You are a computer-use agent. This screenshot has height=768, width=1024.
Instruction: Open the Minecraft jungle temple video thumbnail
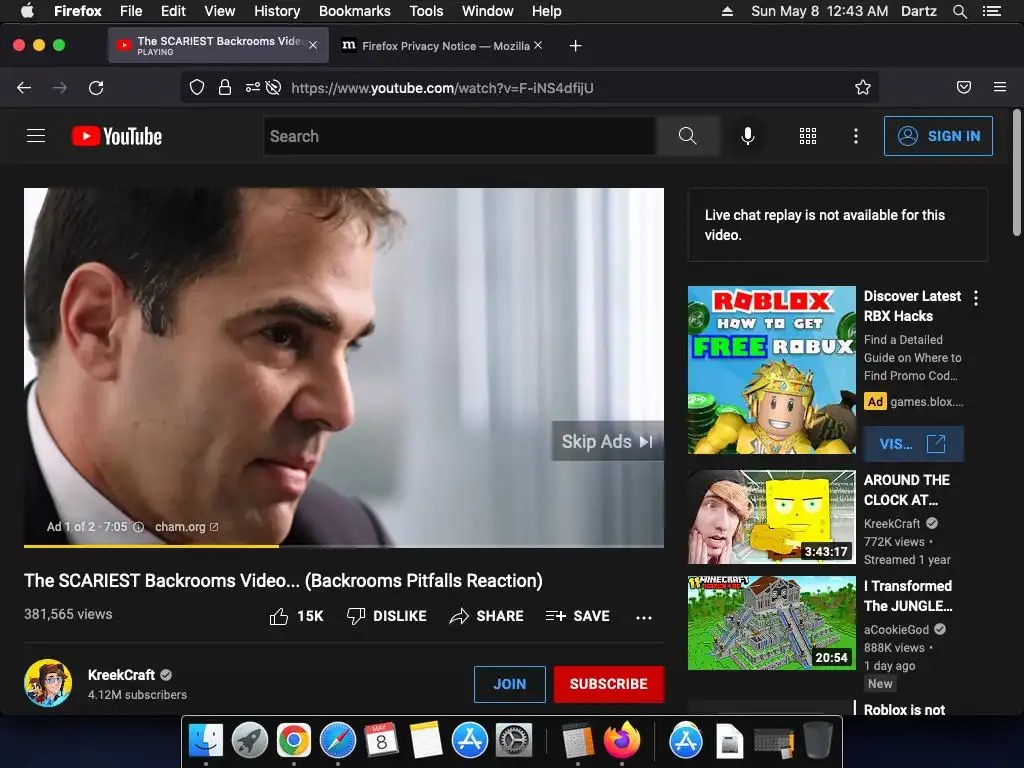coord(771,622)
